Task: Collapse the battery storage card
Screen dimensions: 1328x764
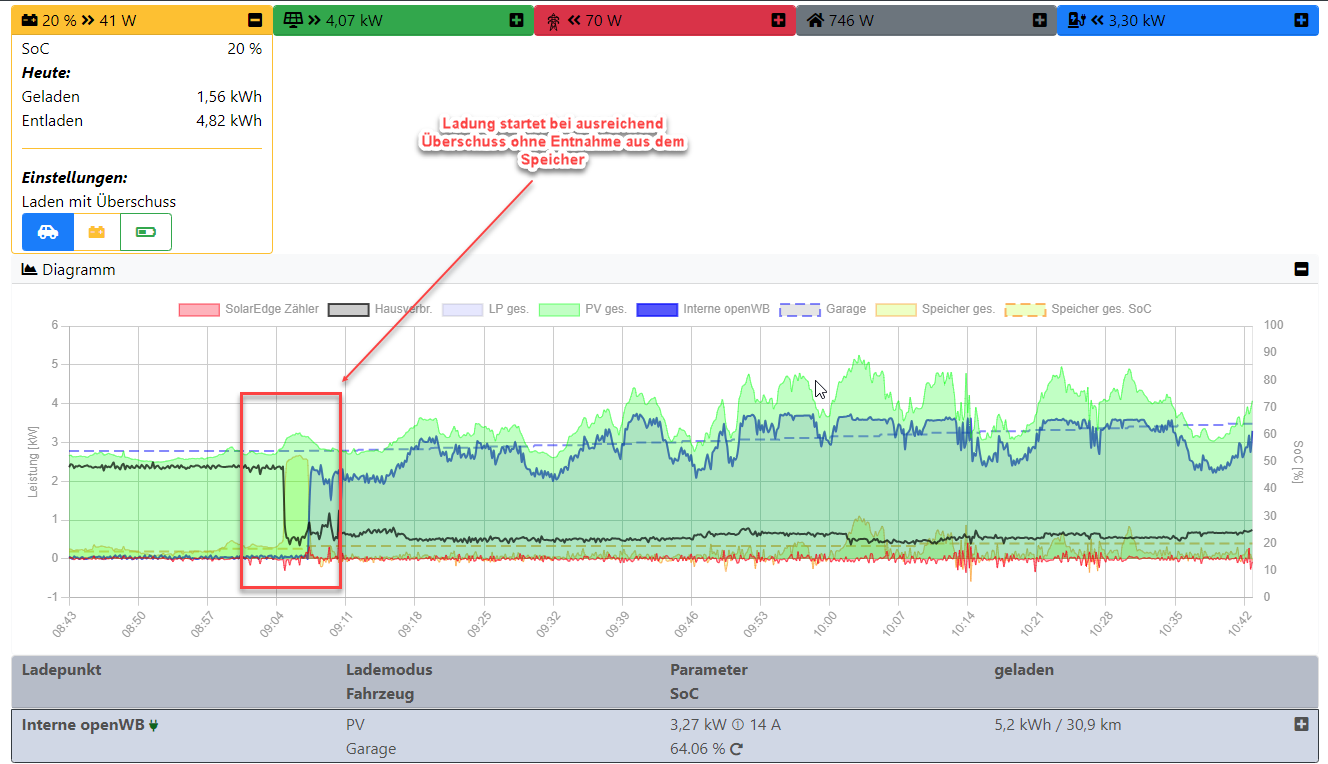Action: coord(255,20)
